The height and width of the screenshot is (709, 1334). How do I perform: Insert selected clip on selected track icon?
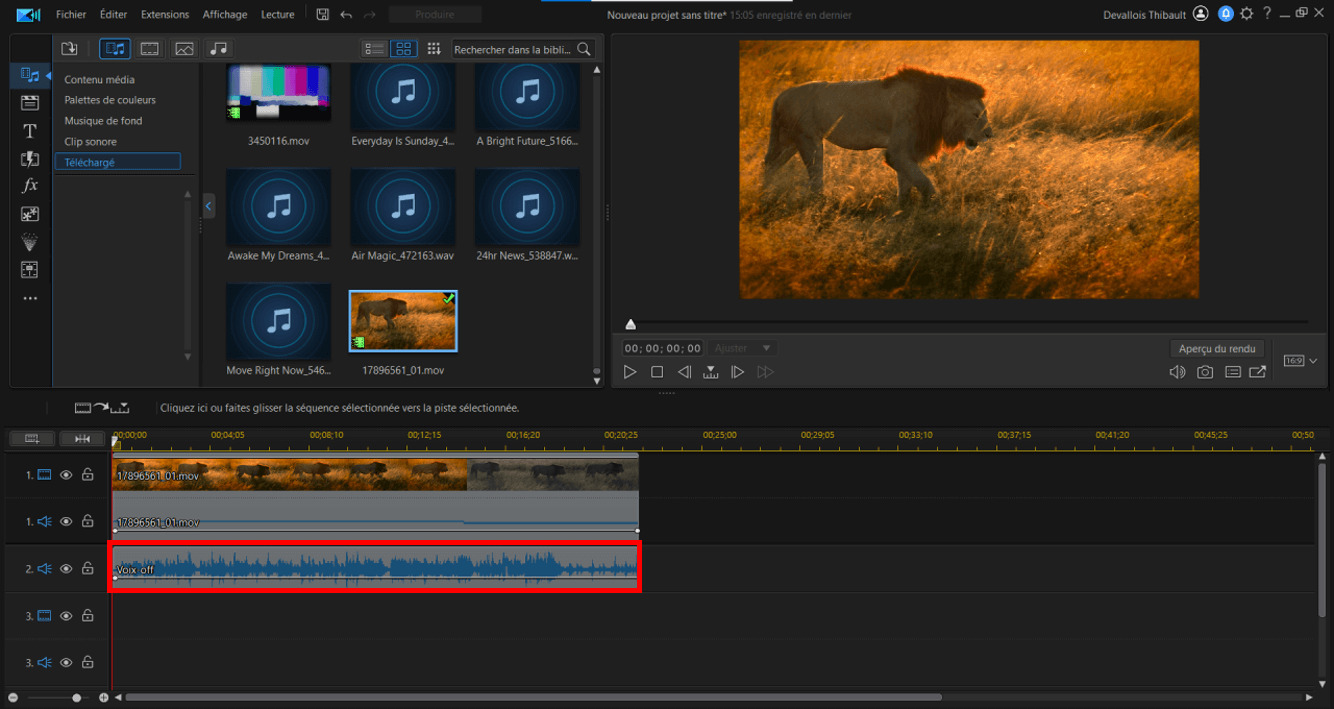click(x=102, y=407)
